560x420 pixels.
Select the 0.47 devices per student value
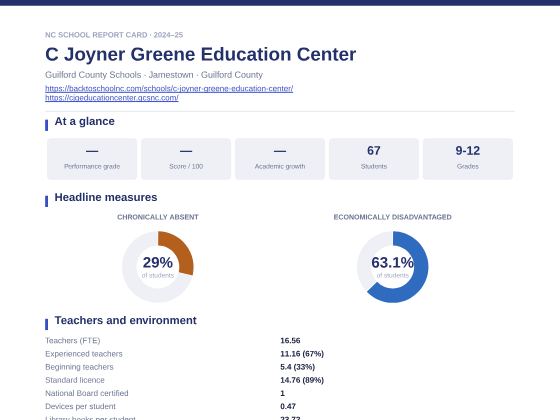tap(288, 406)
